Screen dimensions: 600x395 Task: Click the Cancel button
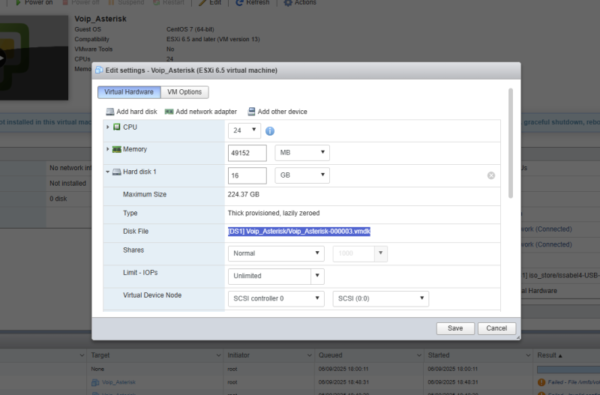coord(497,328)
